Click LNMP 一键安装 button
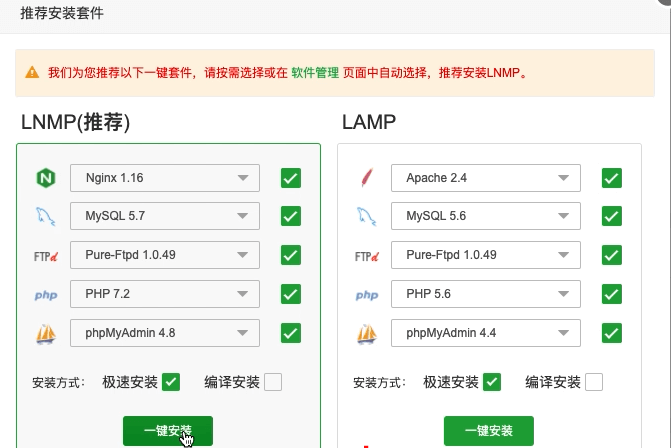The width and height of the screenshot is (671, 448). click(168, 431)
